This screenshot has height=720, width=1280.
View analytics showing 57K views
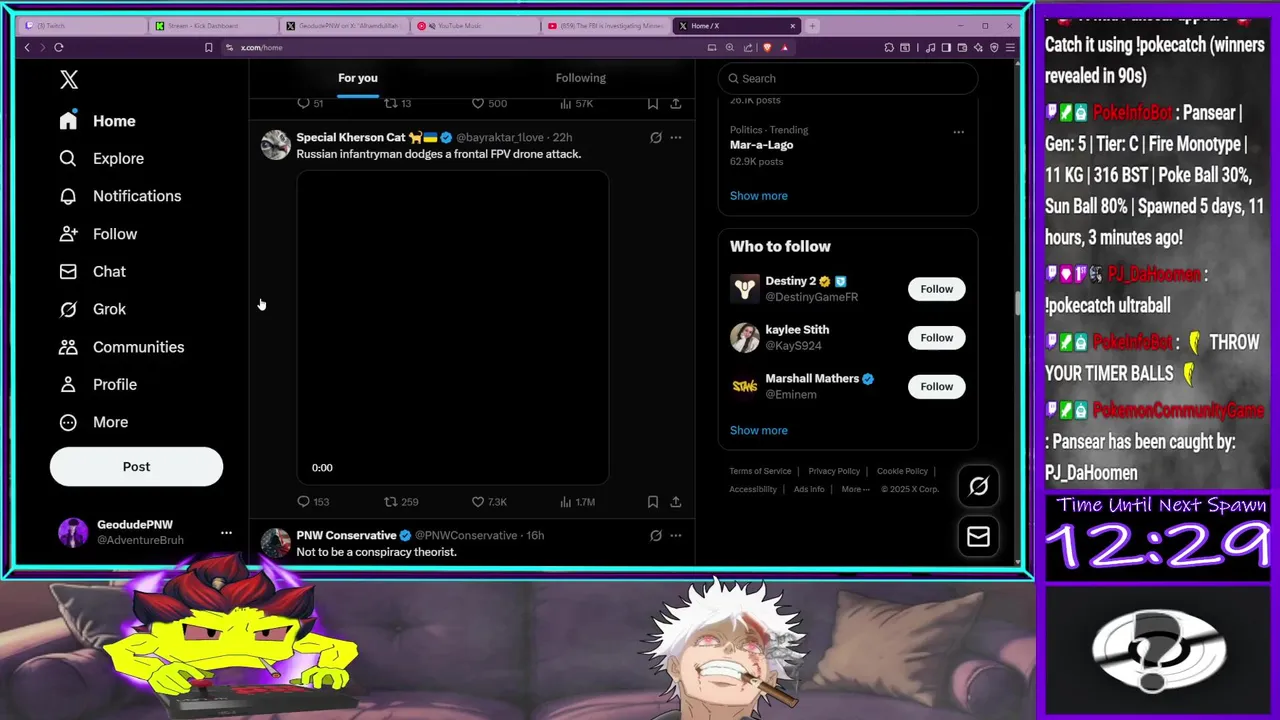point(576,104)
